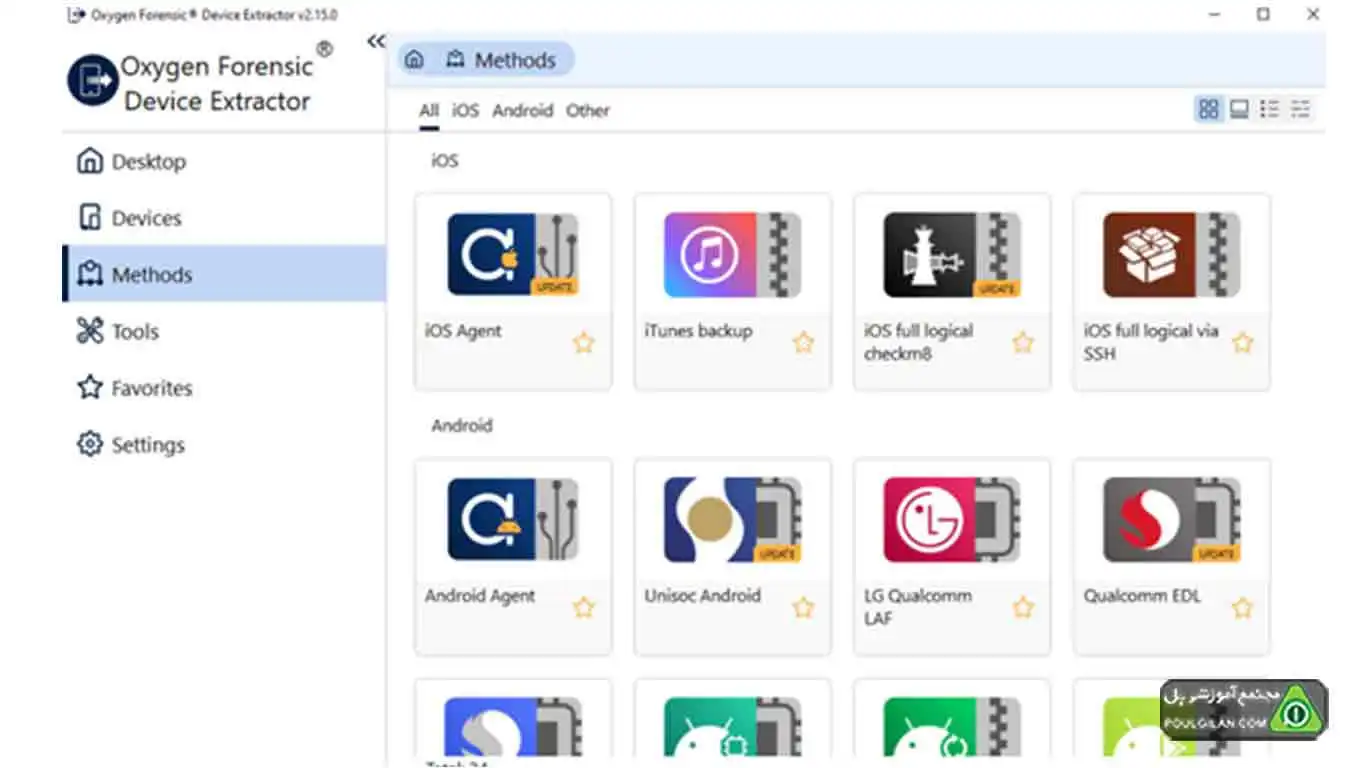Open Desktop in the sidebar
Image resolution: width=1366 pixels, height=768 pixels.
click(224, 161)
